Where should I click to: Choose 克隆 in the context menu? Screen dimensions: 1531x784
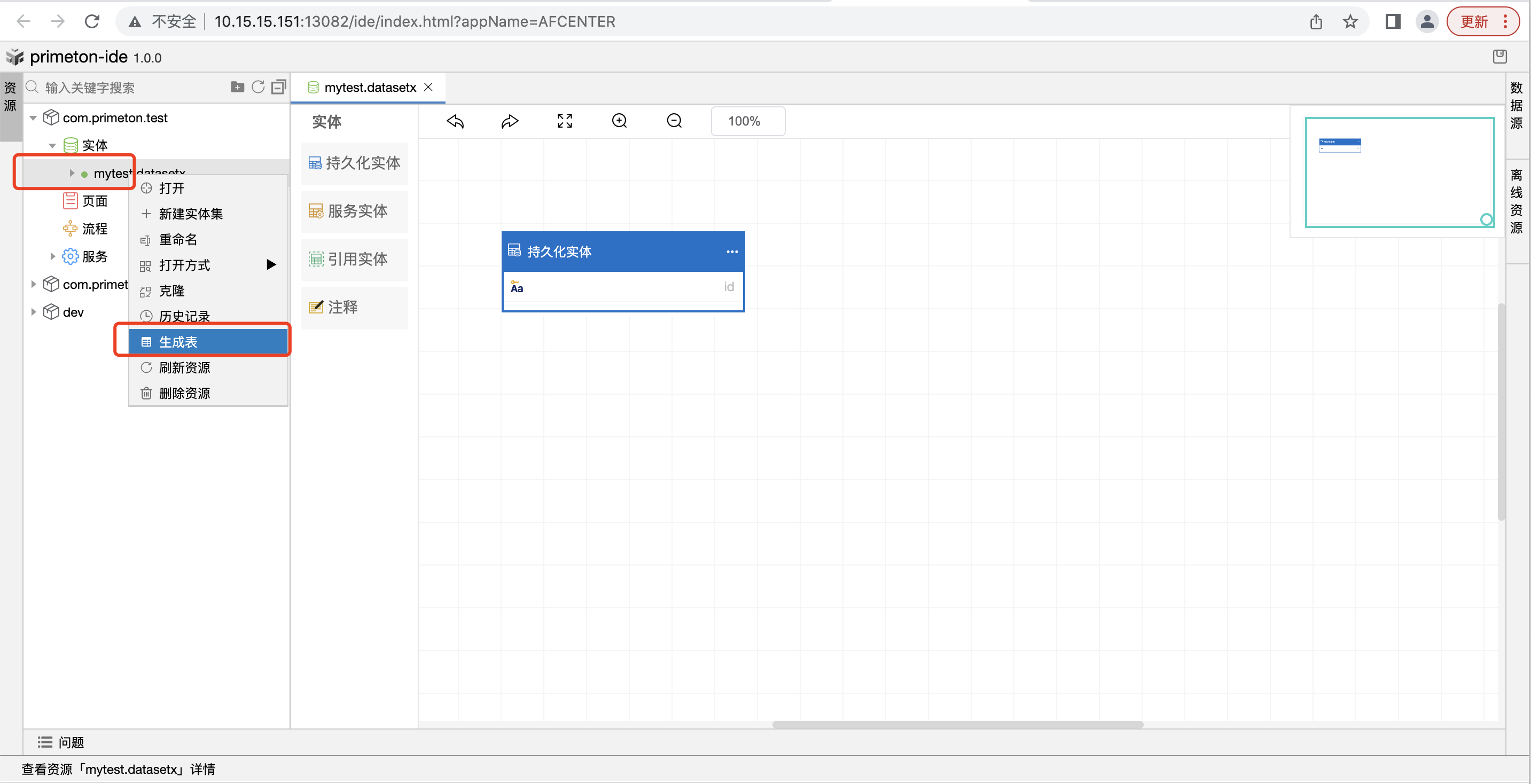172,291
